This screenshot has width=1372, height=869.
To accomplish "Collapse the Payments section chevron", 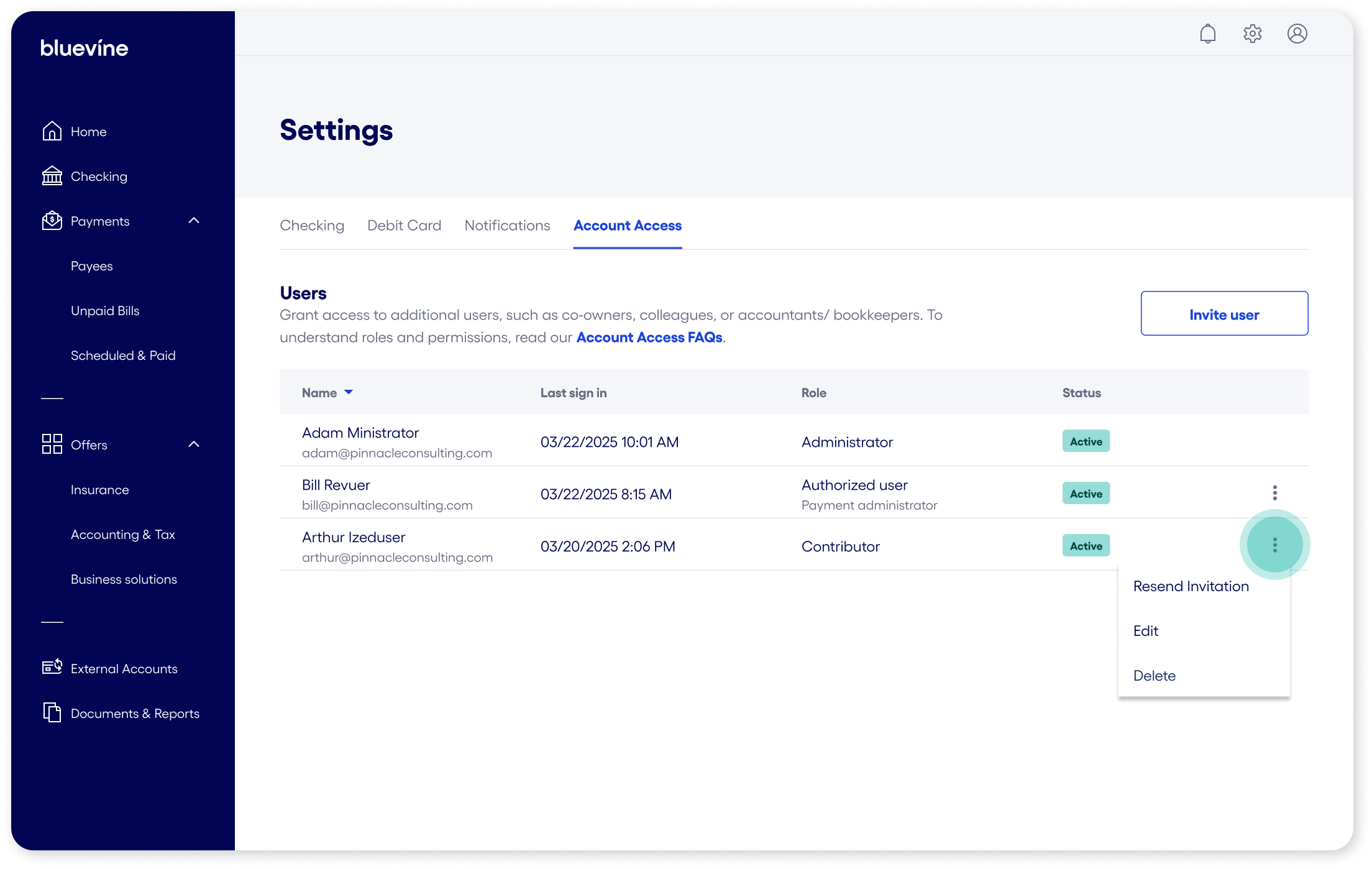I will coord(194,221).
